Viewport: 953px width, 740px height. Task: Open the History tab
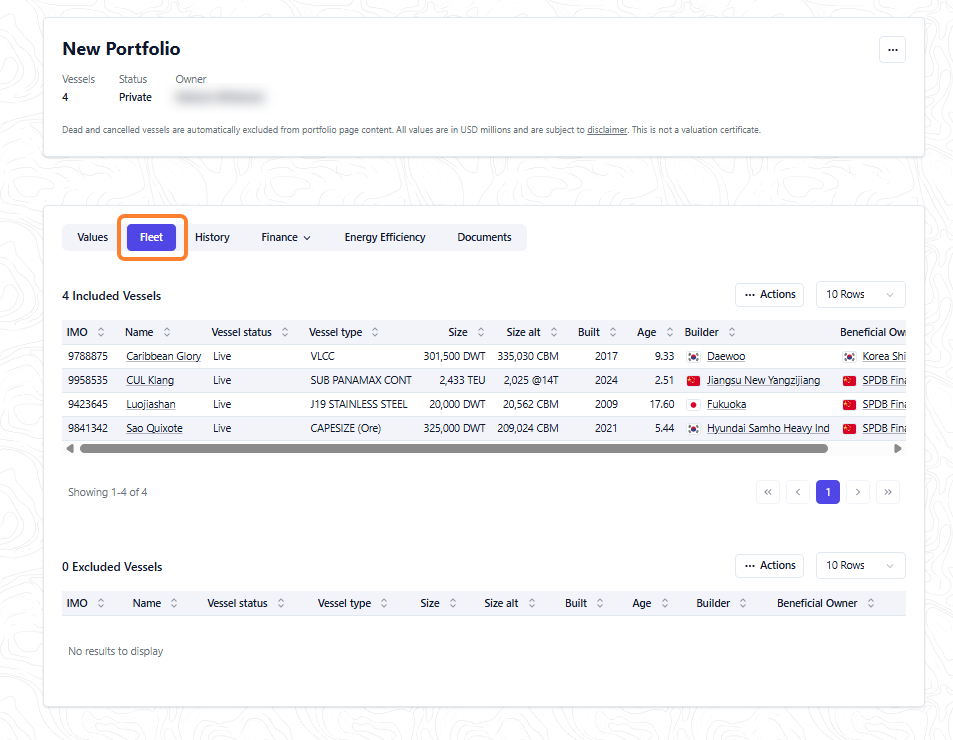click(212, 238)
